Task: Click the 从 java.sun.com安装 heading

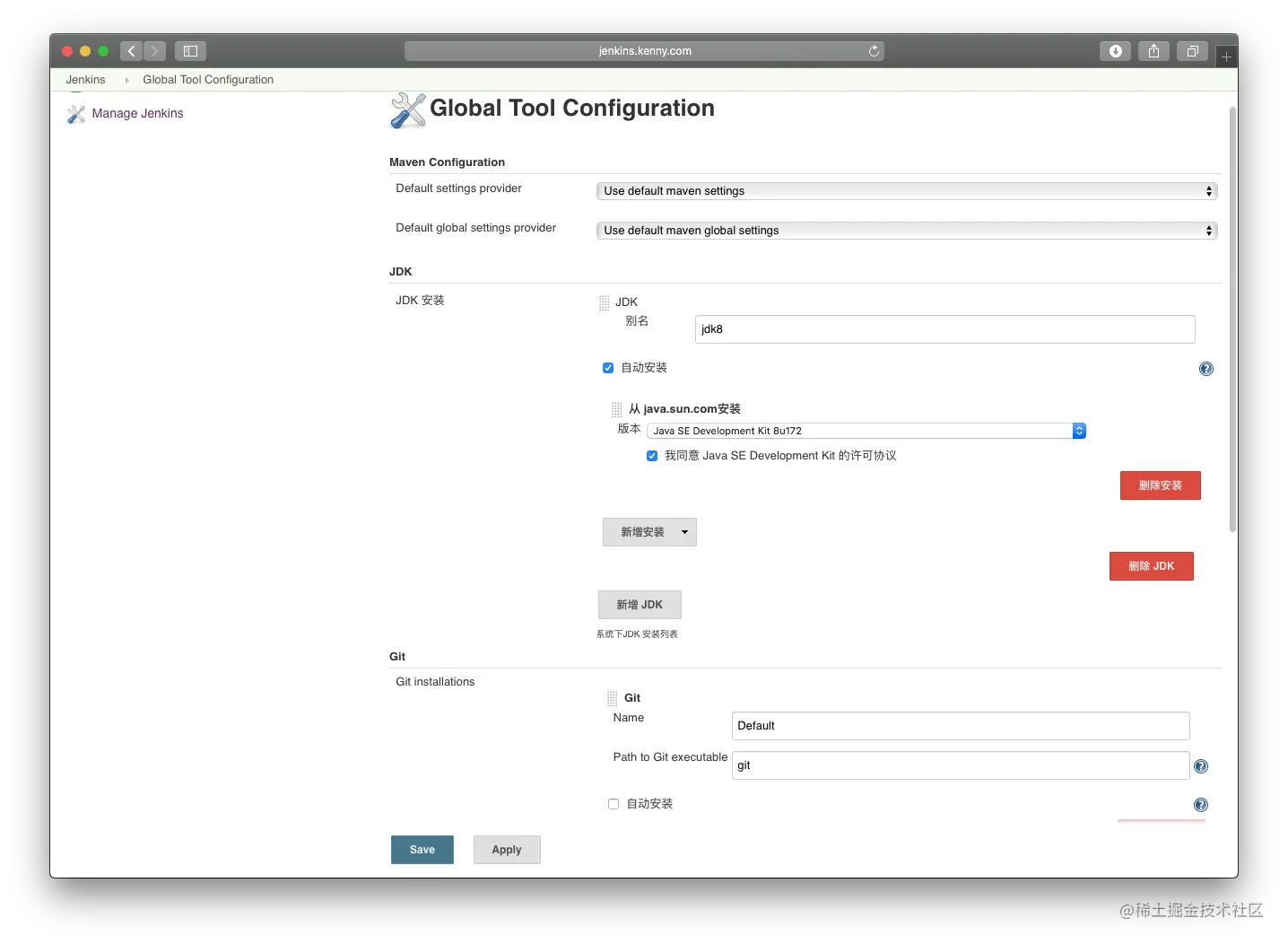Action: (x=684, y=409)
